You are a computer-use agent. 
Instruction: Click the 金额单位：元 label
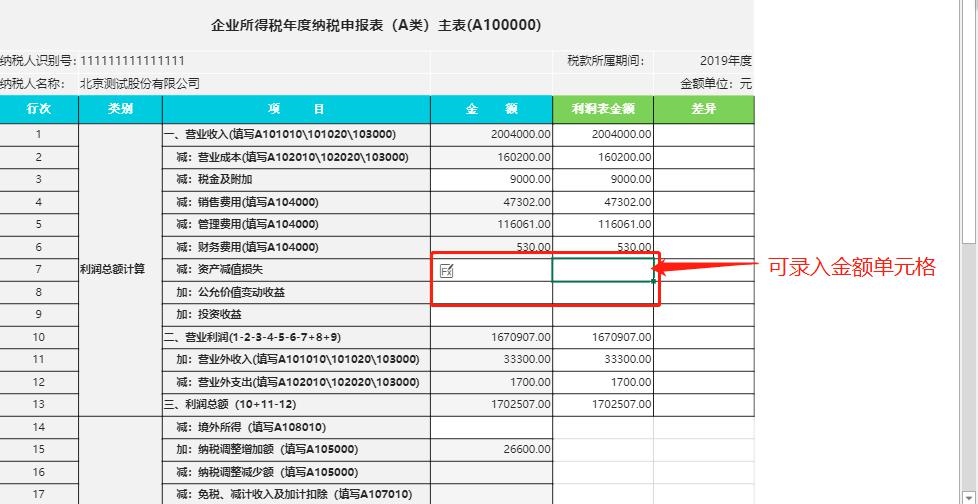click(x=716, y=84)
